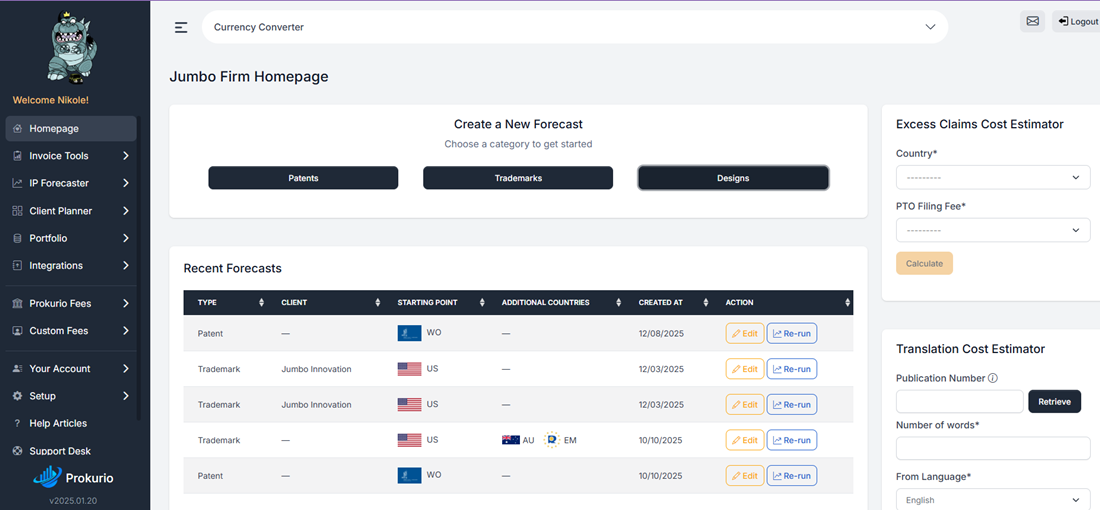Open the mail envelope icon

1032,21
